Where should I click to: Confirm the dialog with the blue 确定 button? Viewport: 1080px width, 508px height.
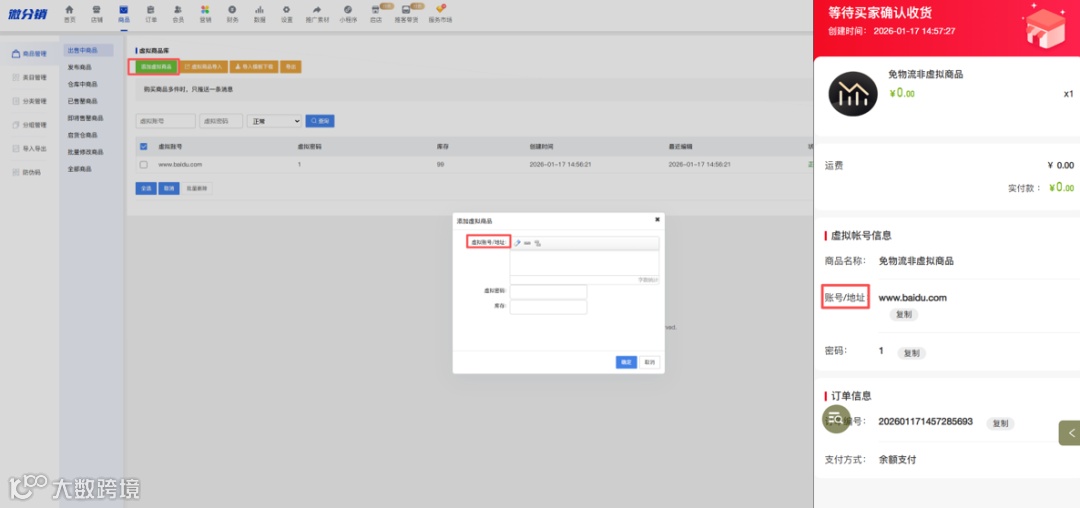pyautogui.click(x=626, y=362)
